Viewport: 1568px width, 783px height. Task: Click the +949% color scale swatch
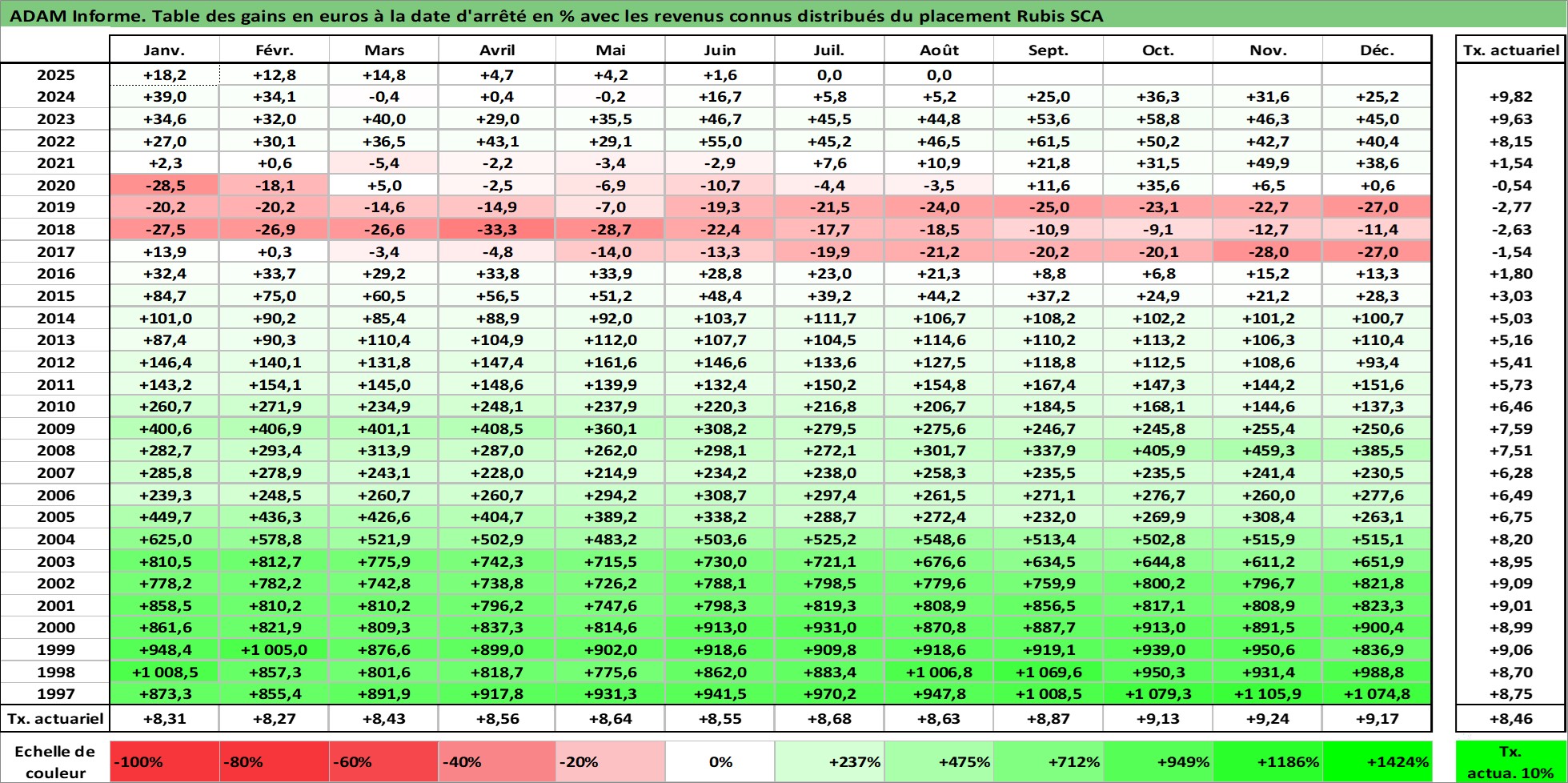click(x=1158, y=762)
